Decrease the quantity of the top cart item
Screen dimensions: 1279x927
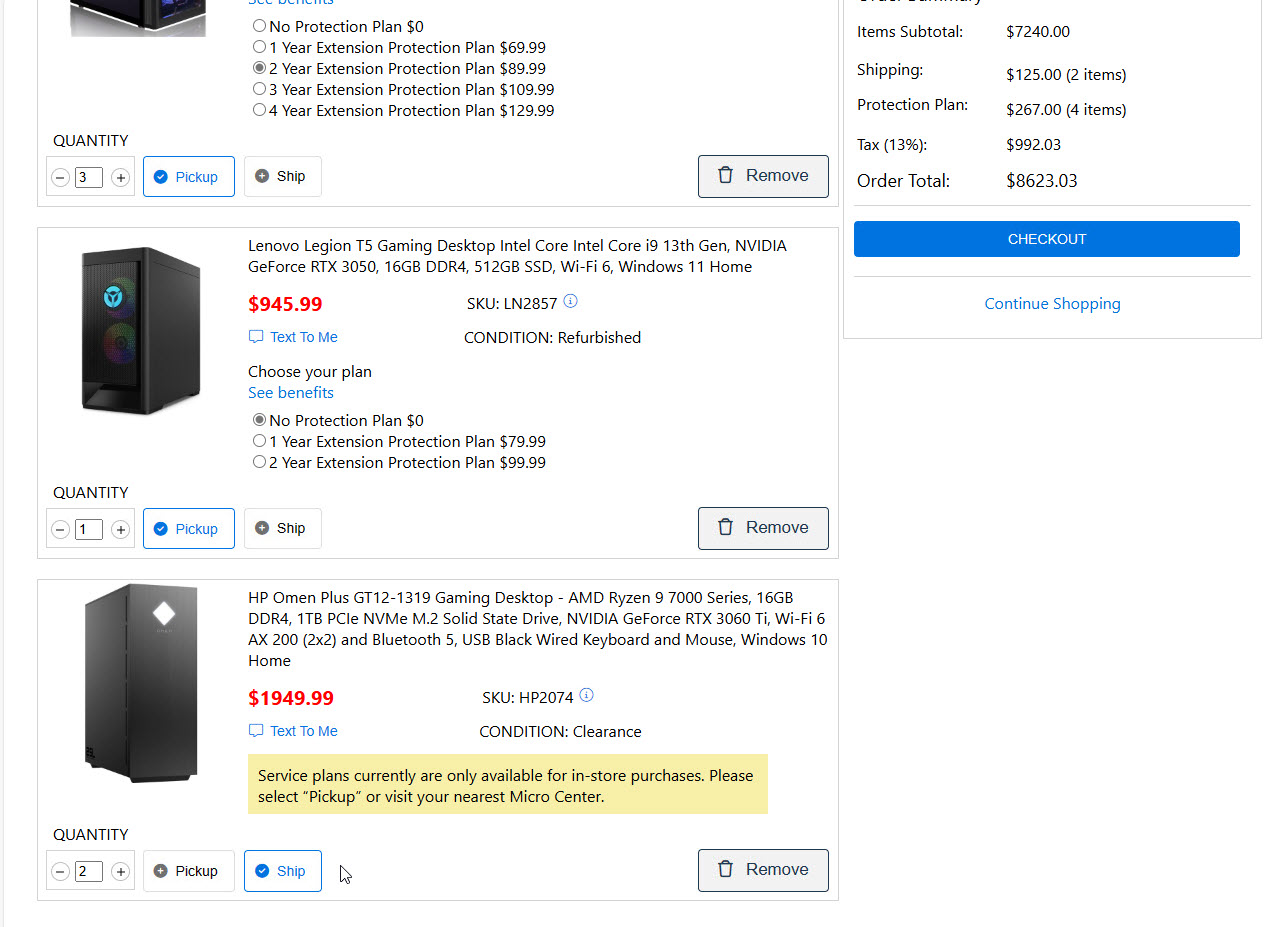60,178
